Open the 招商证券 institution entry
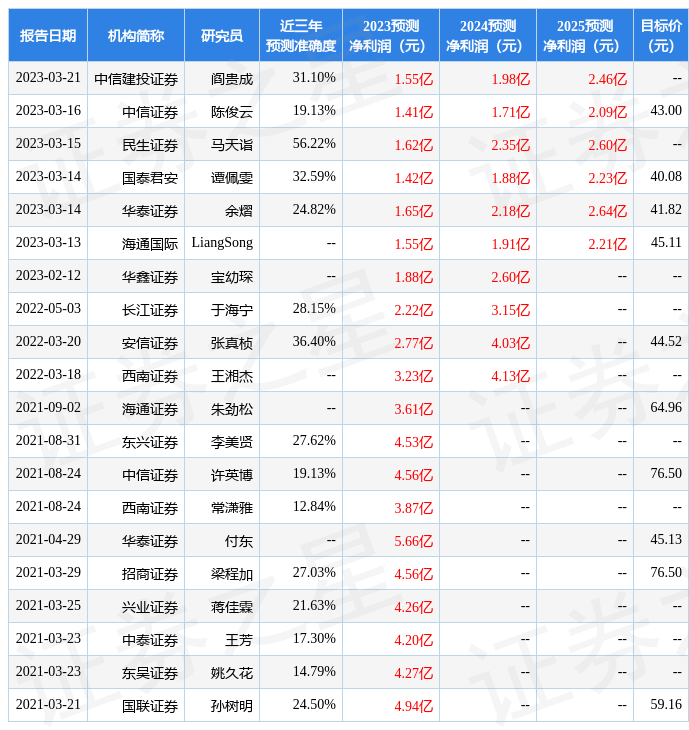The height and width of the screenshot is (730, 689). pos(150,574)
